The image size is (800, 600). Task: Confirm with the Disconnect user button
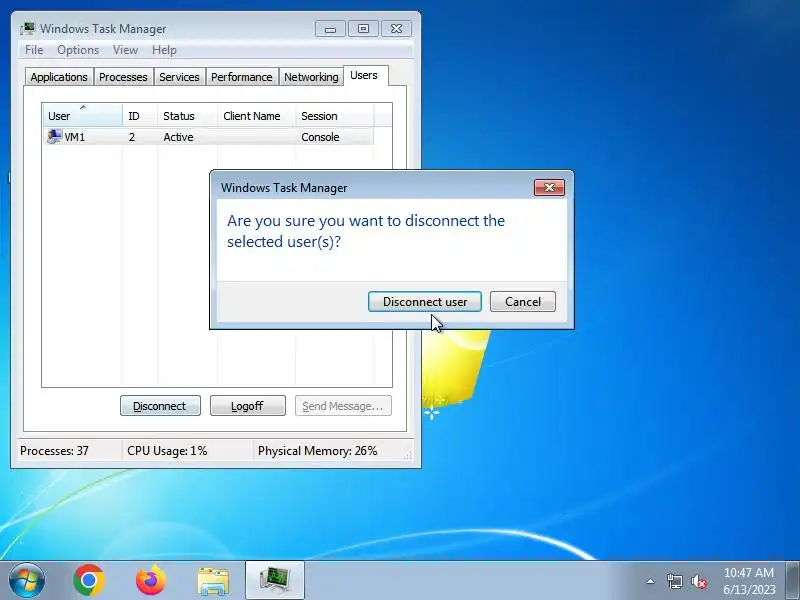pyautogui.click(x=424, y=302)
